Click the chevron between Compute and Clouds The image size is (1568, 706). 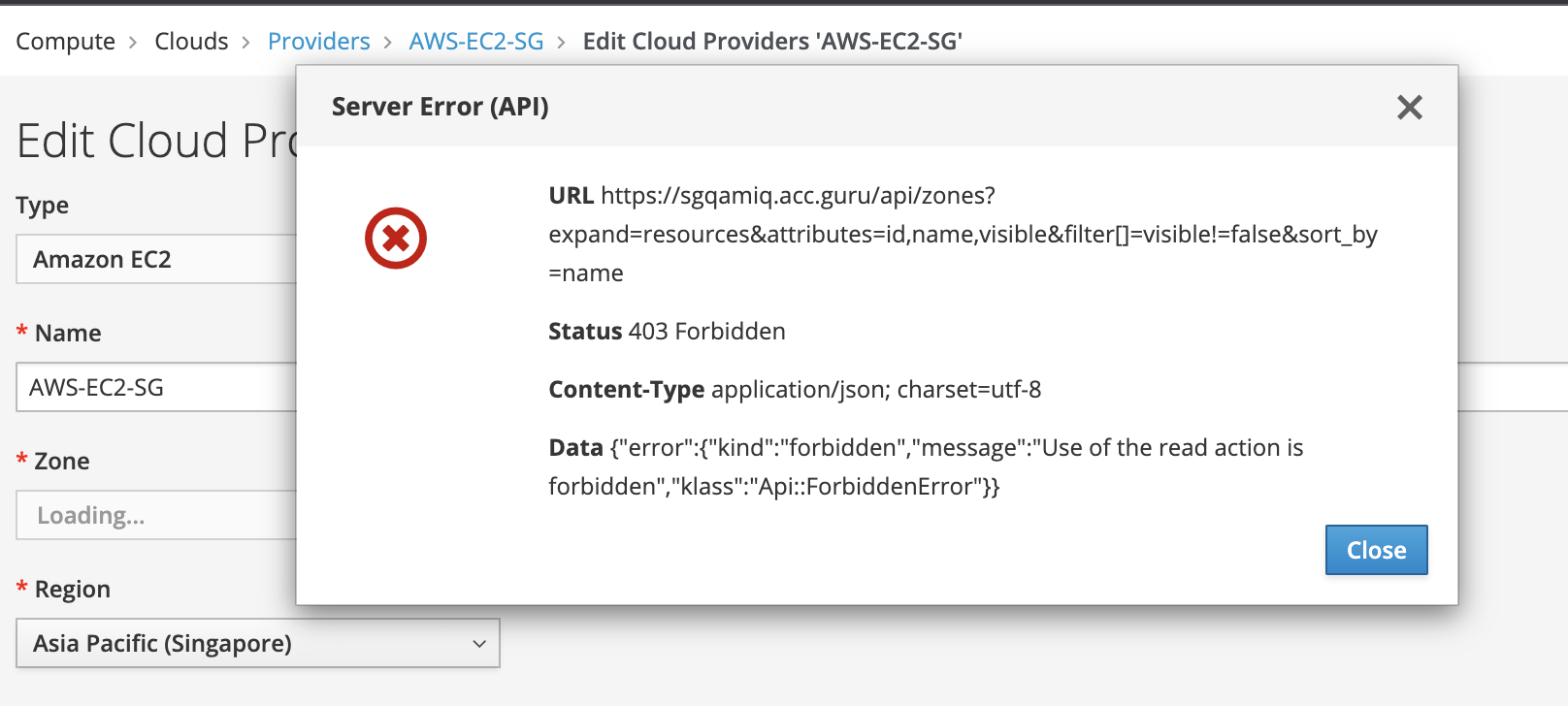134,43
